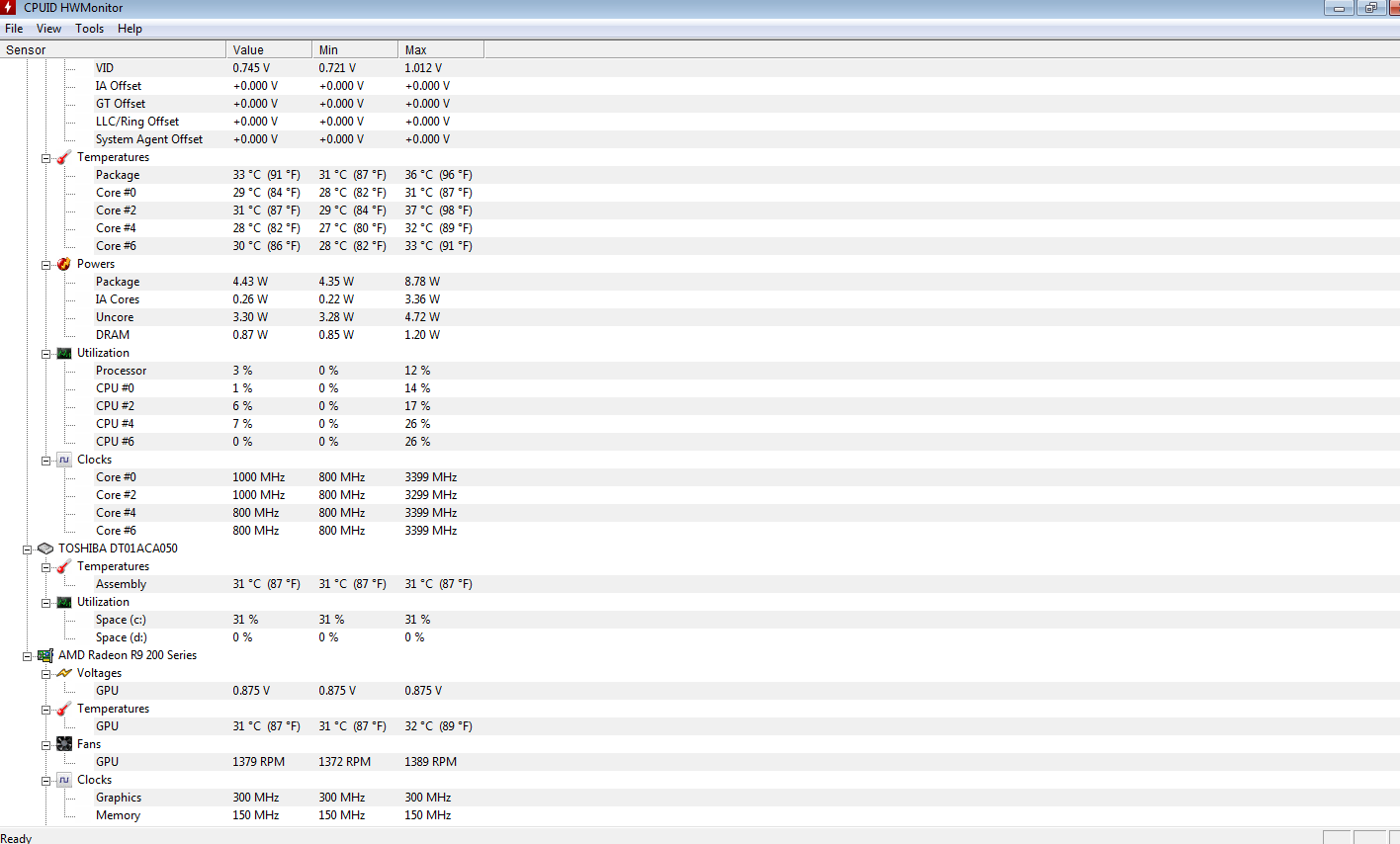Collapse the Utilization group containing Processor
Image resolution: width=1400 pixels, height=844 pixels.
(45, 354)
